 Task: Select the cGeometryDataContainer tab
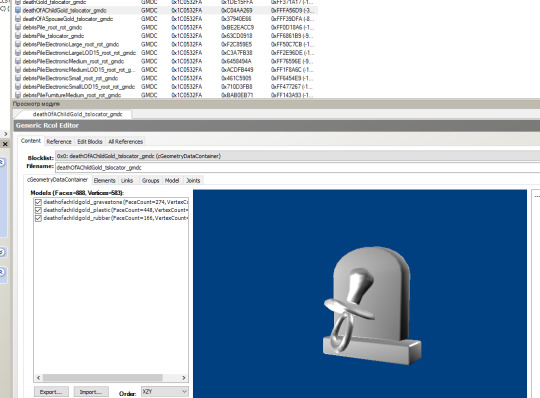[57, 180]
